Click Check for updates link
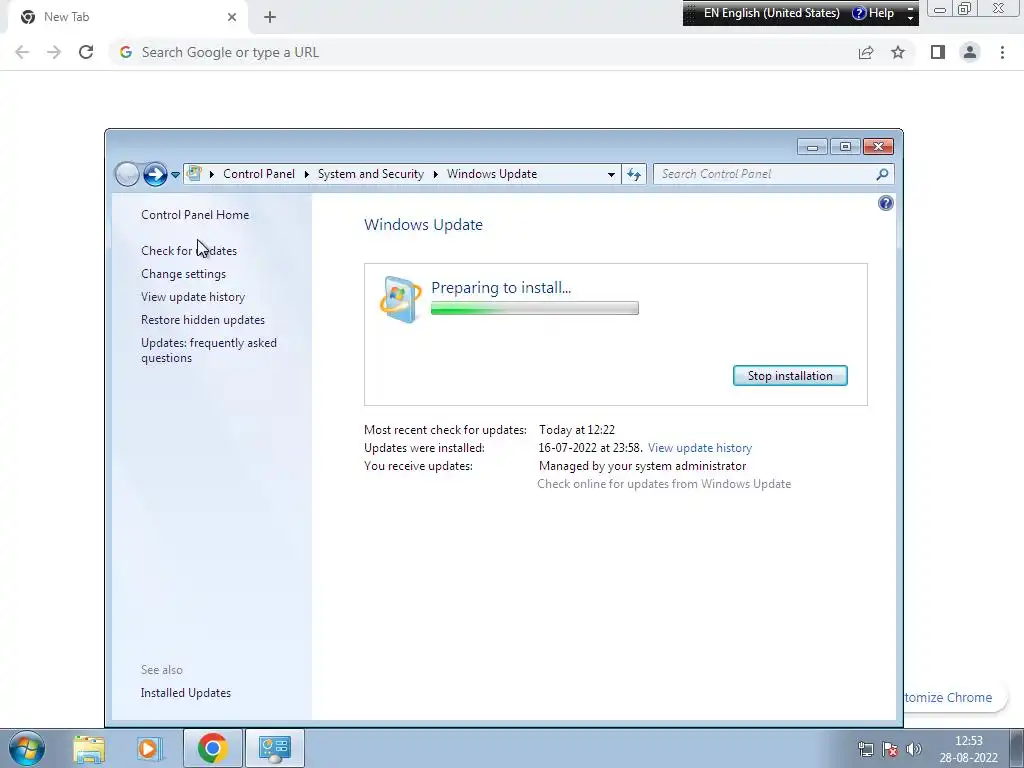Viewport: 1024px width, 768px height. pyautogui.click(x=189, y=251)
